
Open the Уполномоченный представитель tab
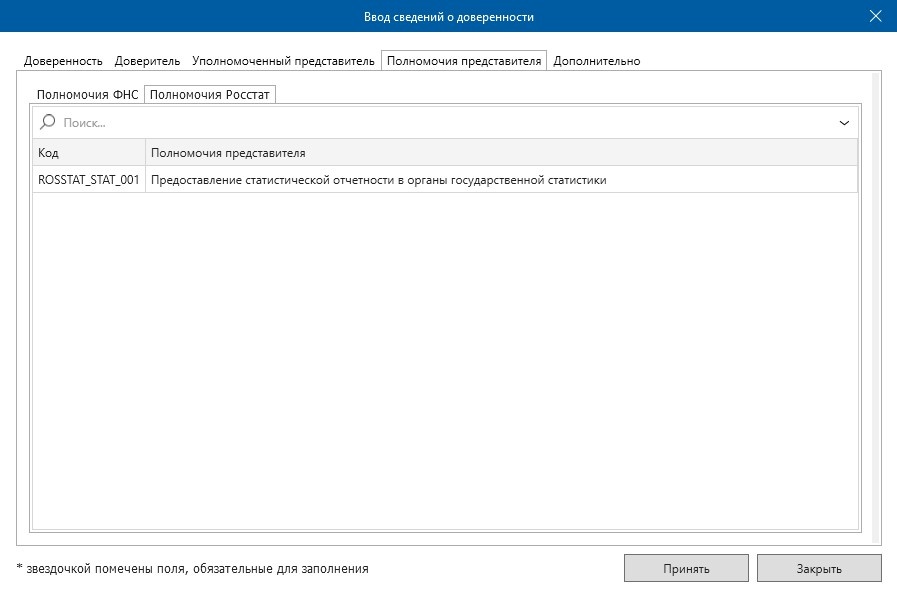coord(283,61)
